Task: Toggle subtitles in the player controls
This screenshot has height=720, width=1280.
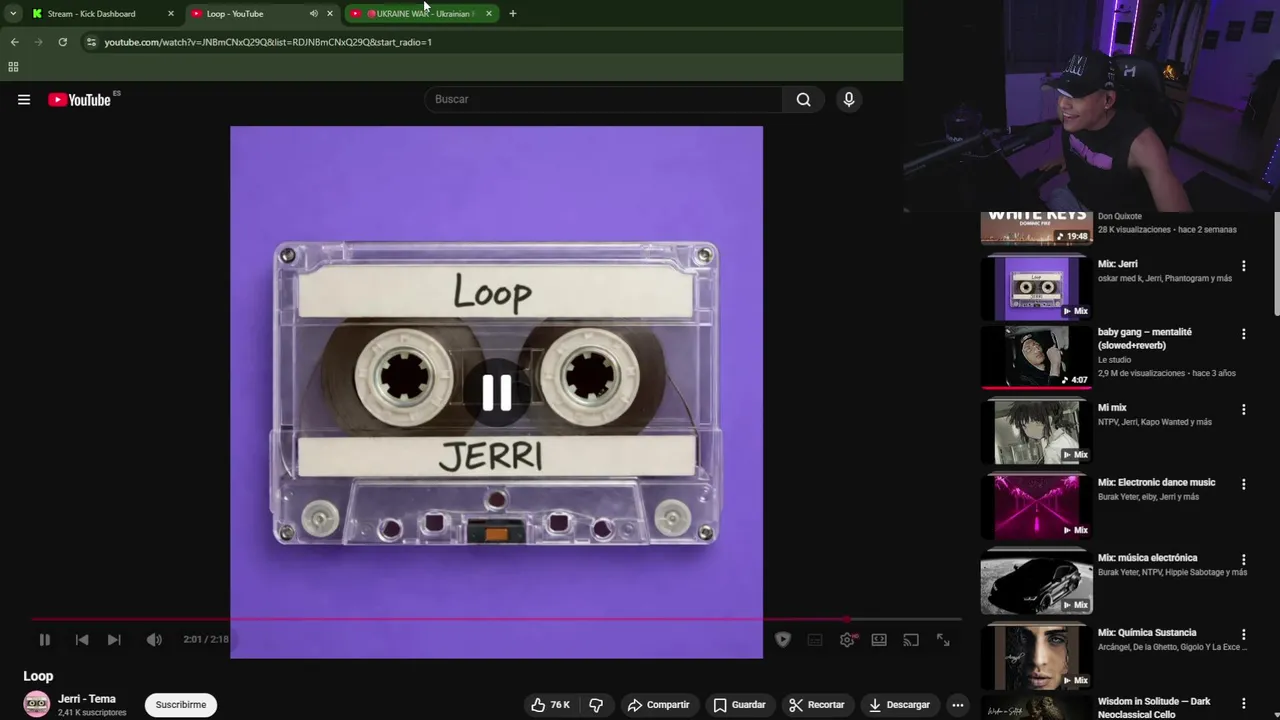Action: point(815,640)
